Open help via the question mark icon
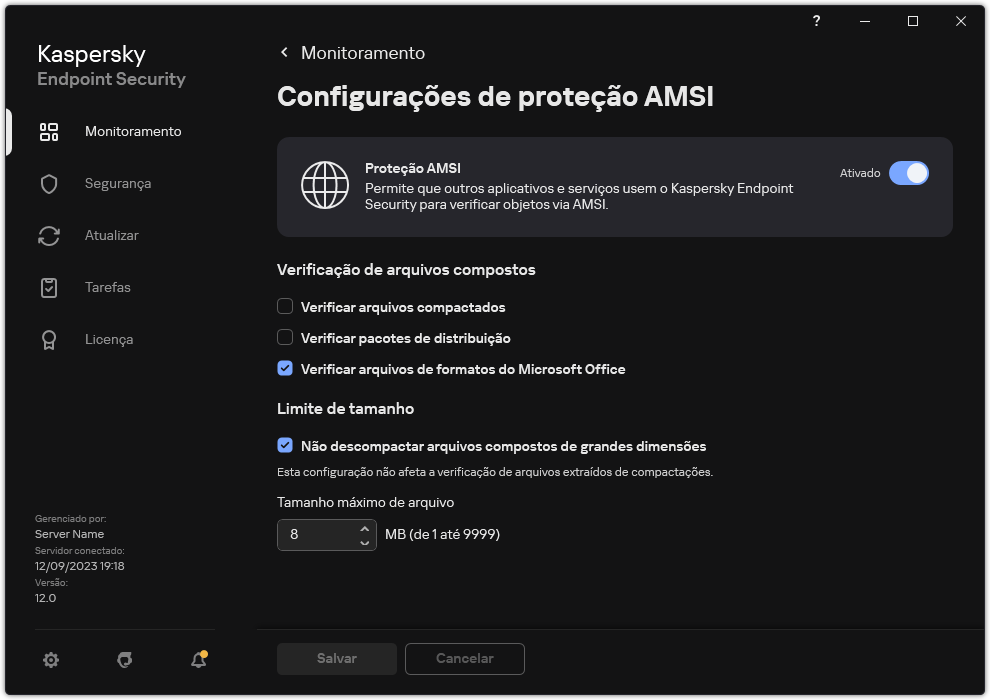The width and height of the screenshot is (990, 700). (x=815, y=21)
